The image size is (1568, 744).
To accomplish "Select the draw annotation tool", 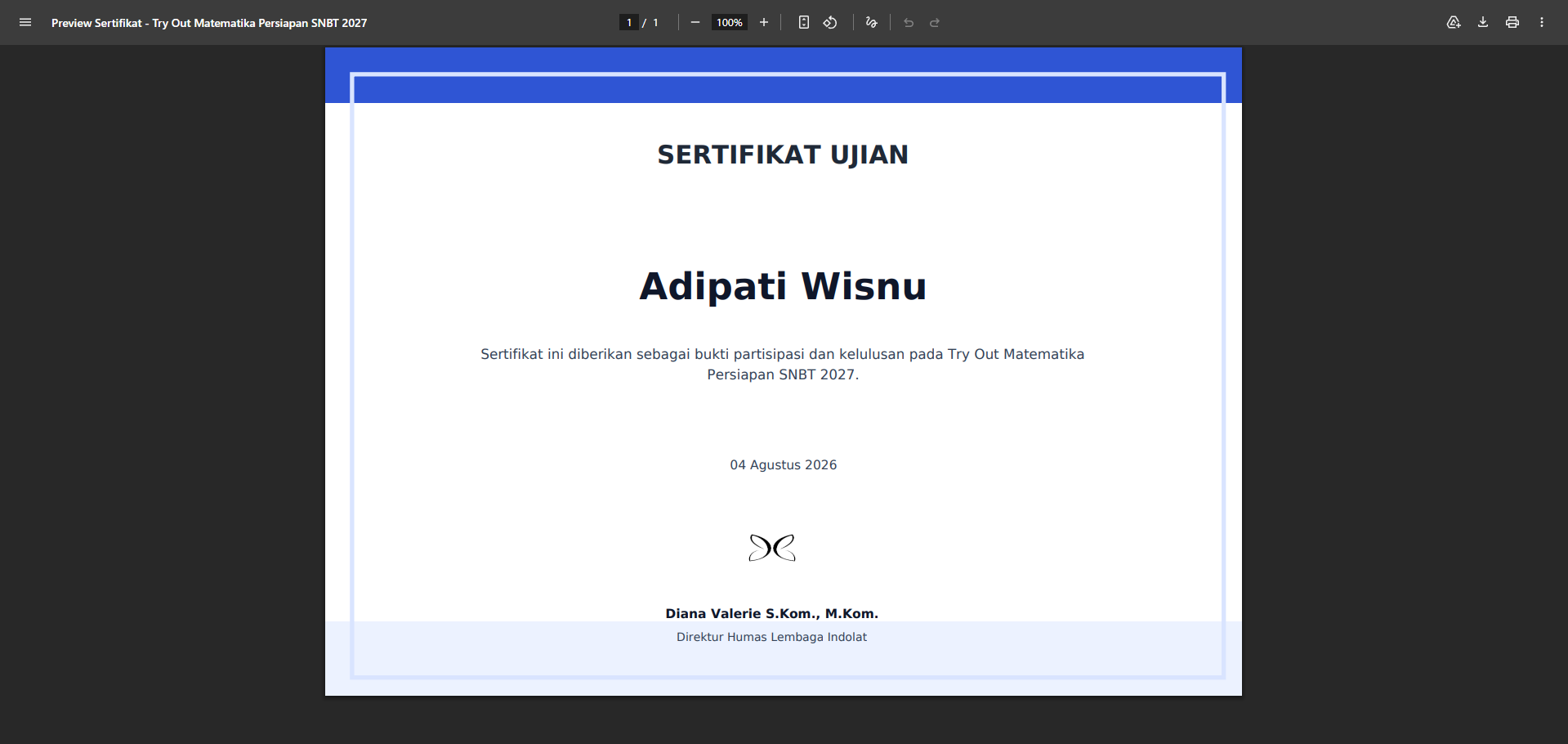I will coord(872,23).
